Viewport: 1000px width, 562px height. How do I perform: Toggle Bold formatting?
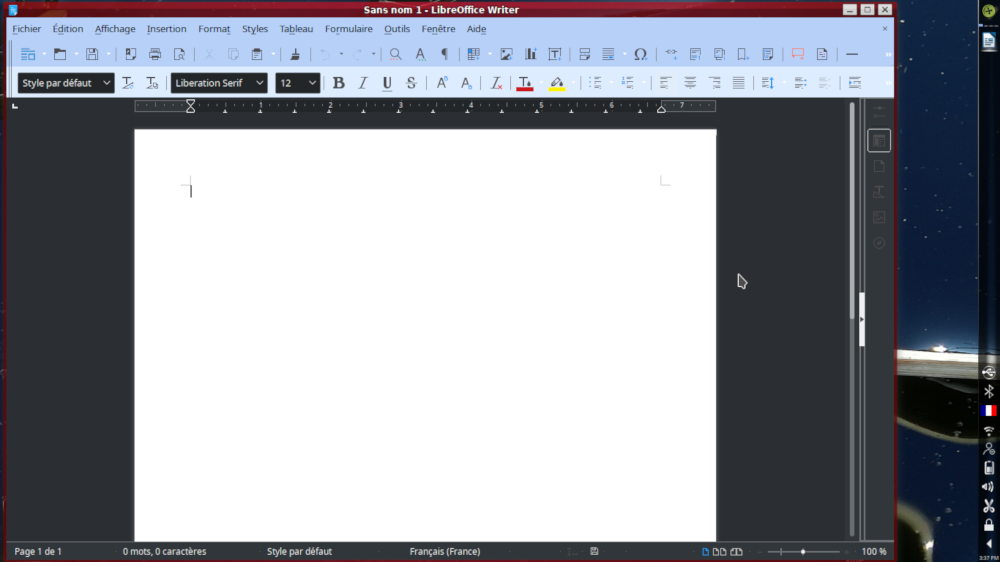[339, 83]
